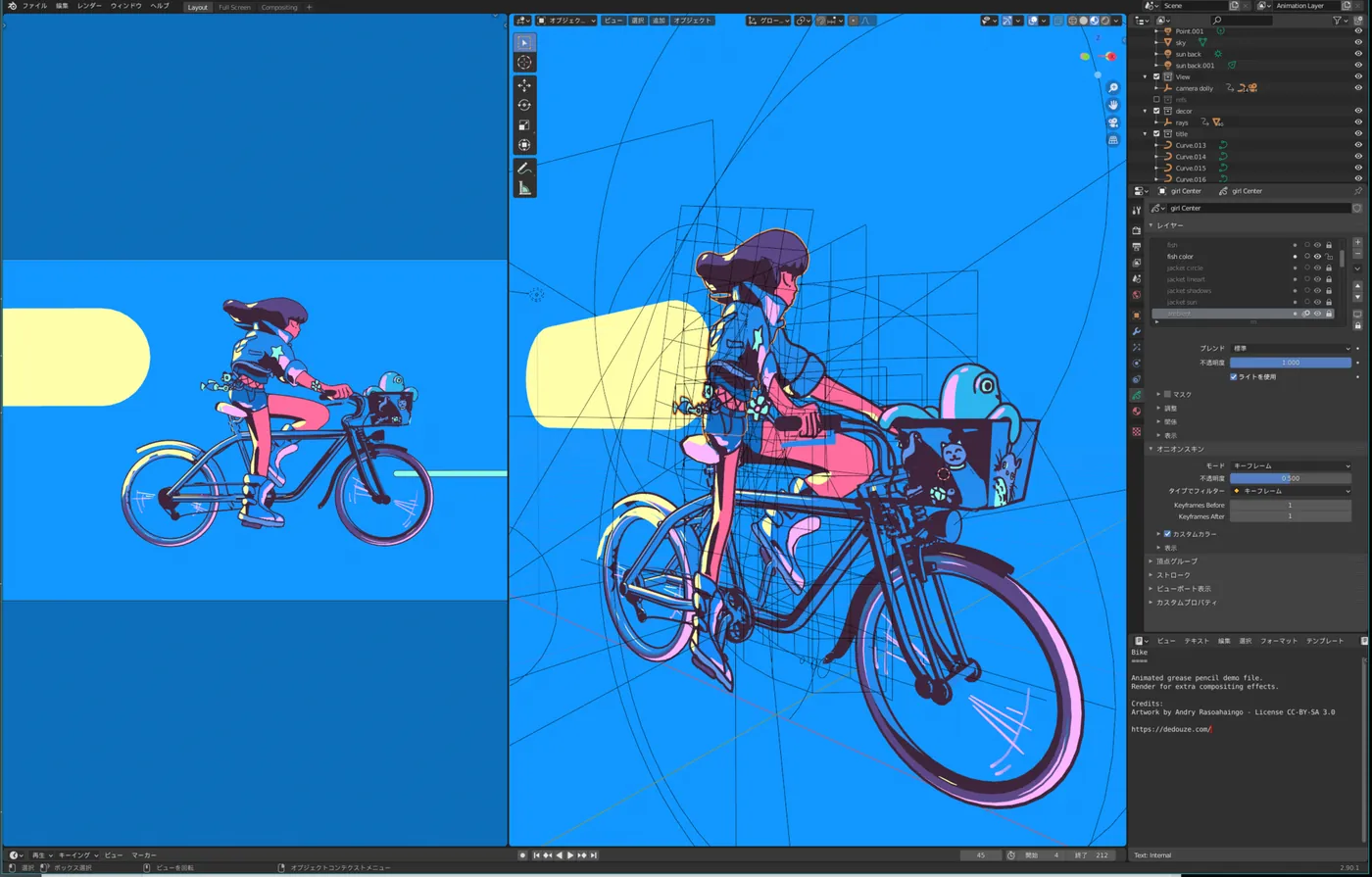The width and height of the screenshot is (1372, 877).
Task: Open the タイプでフィルター dropdown
Action: pos(1291,491)
